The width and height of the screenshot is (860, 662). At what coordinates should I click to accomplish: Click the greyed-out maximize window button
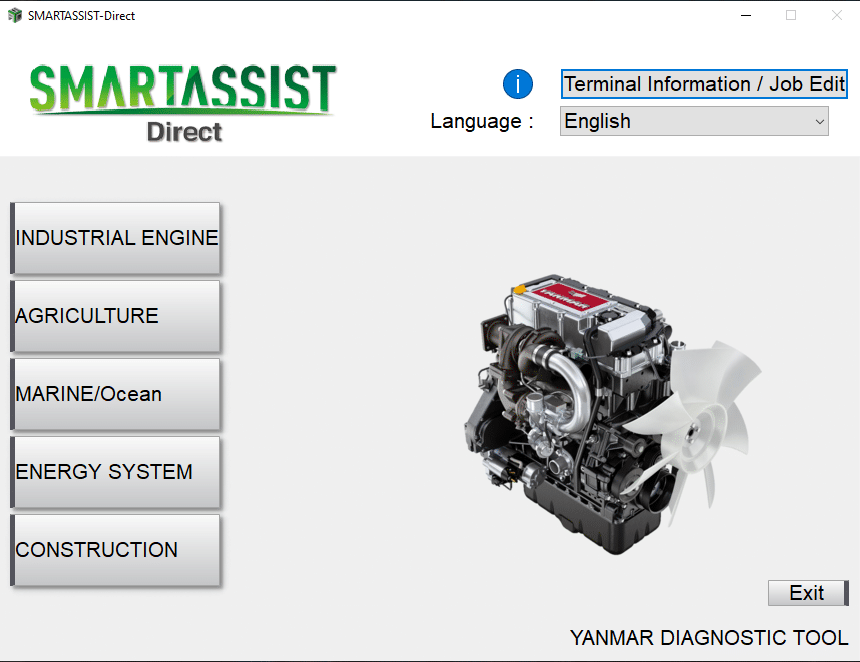(791, 15)
